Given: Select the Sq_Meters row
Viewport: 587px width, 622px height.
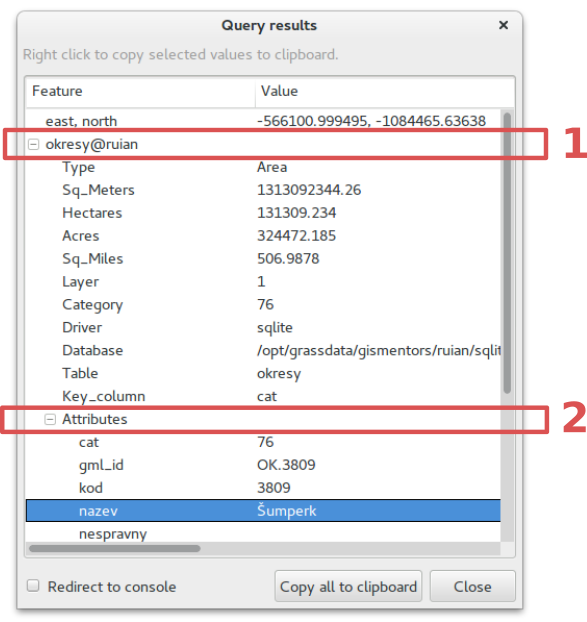Looking at the screenshot, I should pyautogui.click(x=263, y=190).
